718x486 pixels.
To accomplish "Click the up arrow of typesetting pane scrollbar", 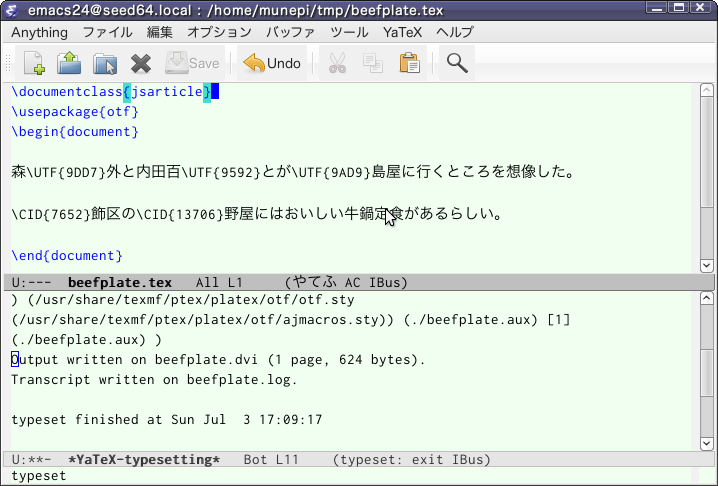I will pyautogui.click(x=707, y=299).
